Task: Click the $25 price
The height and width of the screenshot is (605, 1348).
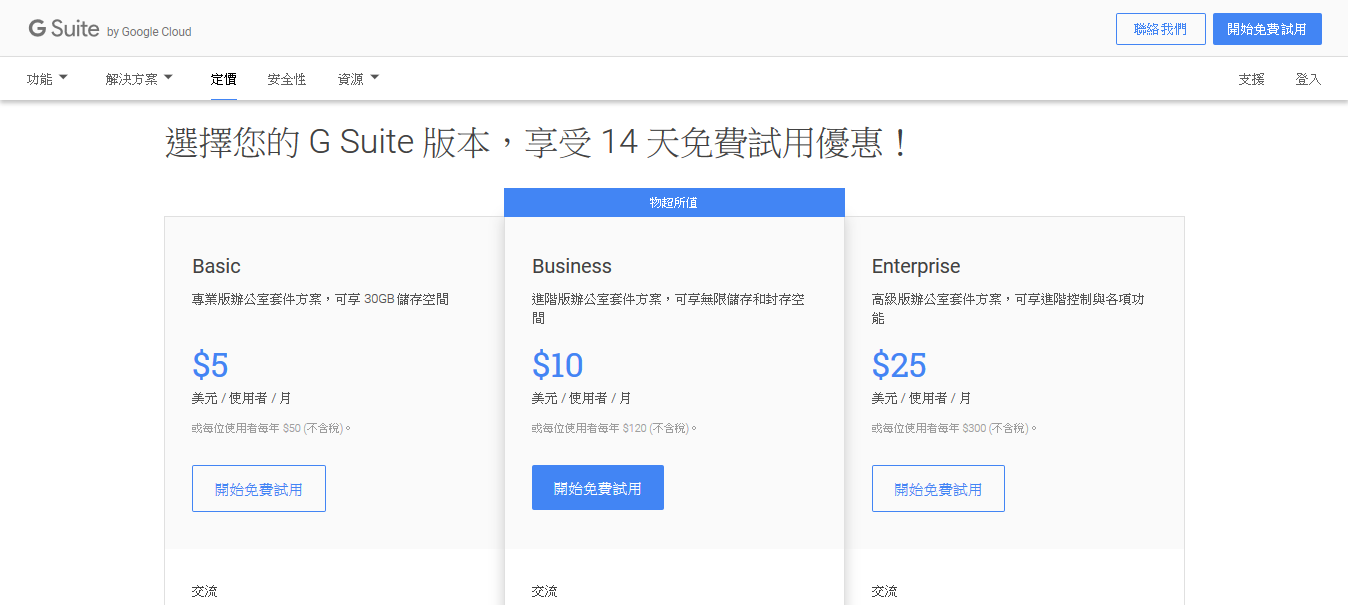Action: point(899,365)
